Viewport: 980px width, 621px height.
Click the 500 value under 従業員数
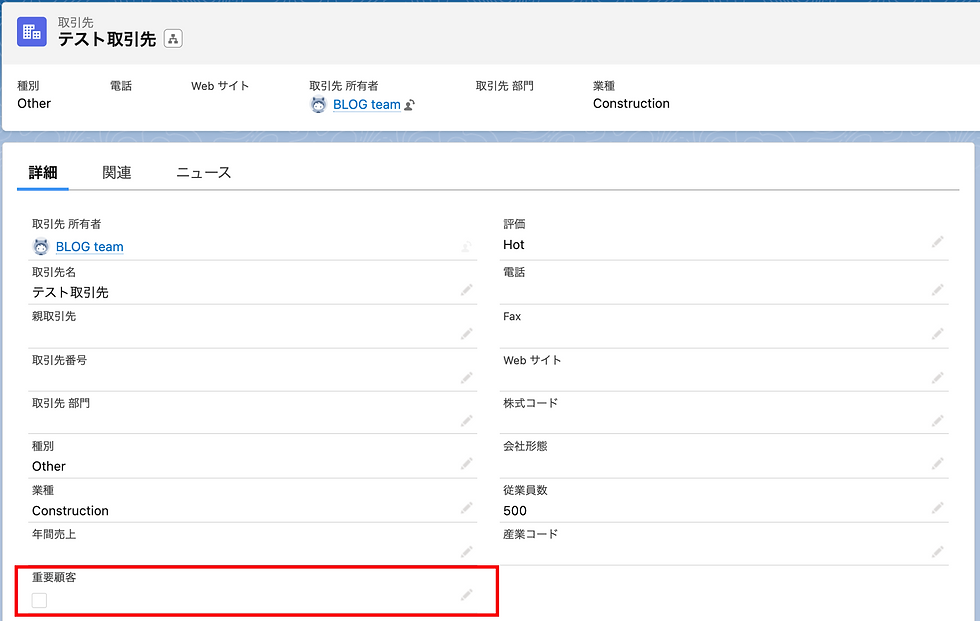pyautogui.click(x=515, y=511)
